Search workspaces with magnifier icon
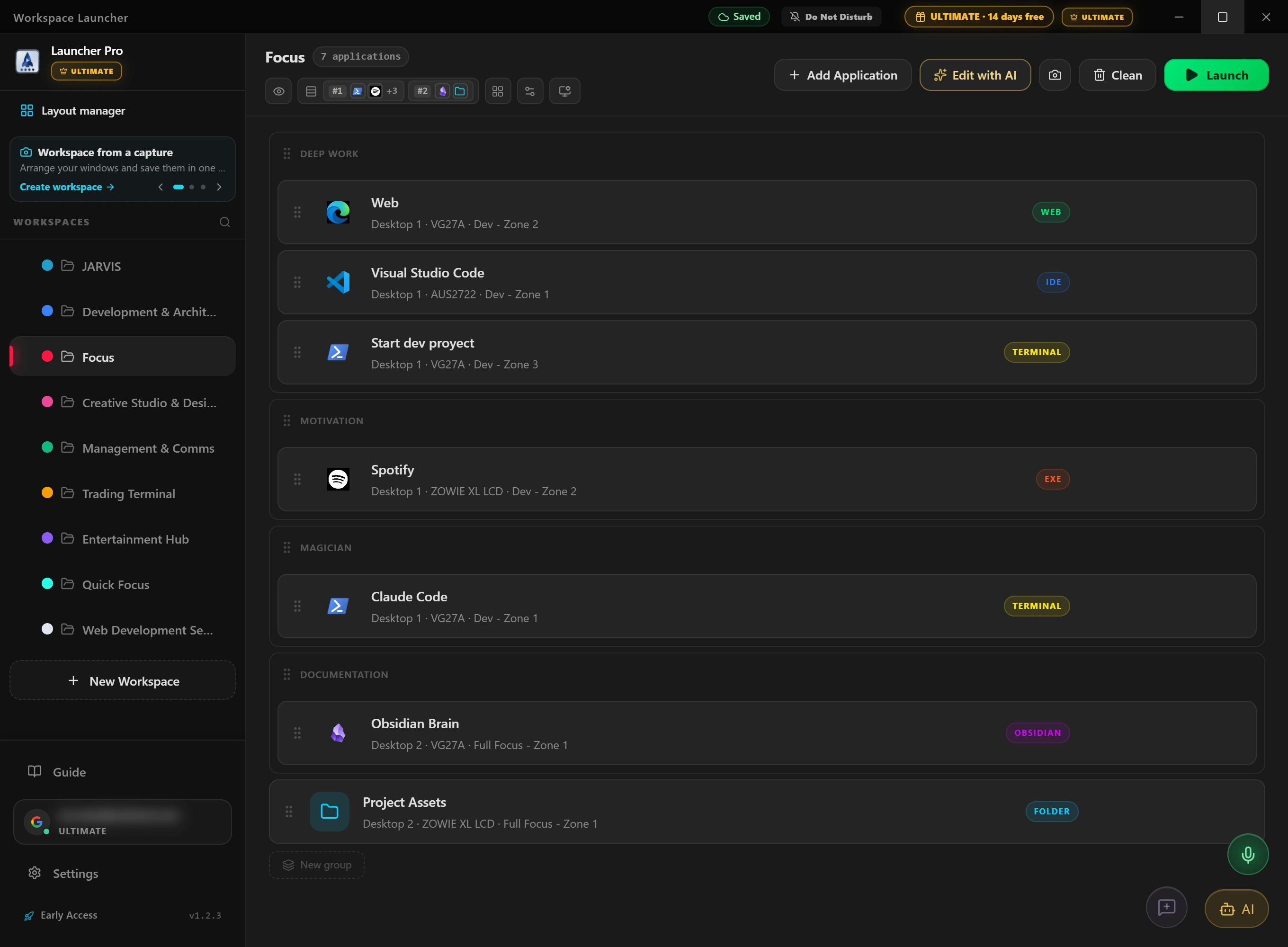Screen dimensions: 1288x947 coord(225,222)
